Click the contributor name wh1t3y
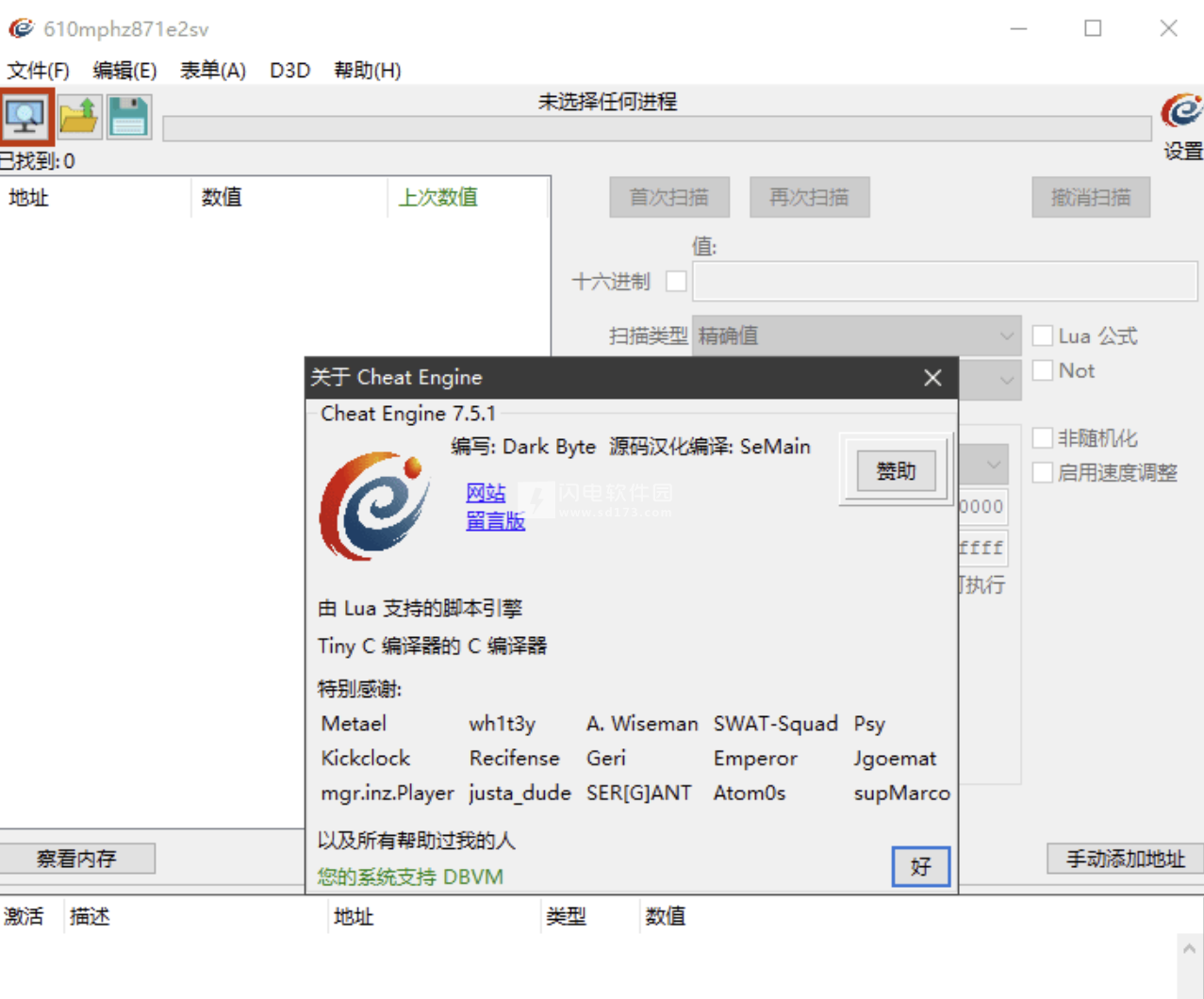 (x=503, y=724)
